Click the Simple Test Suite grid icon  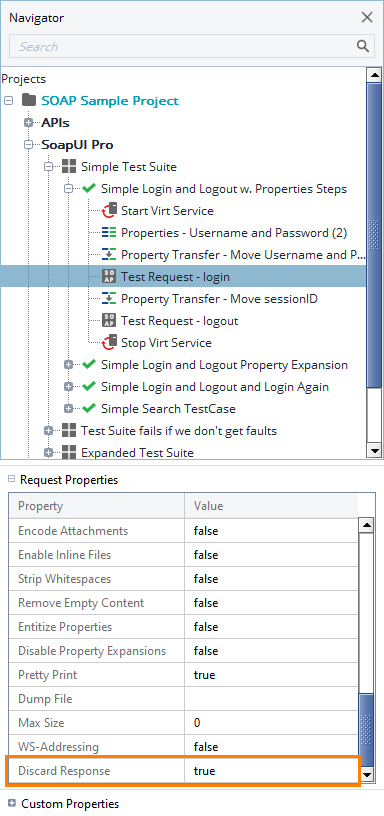point(69,167)
